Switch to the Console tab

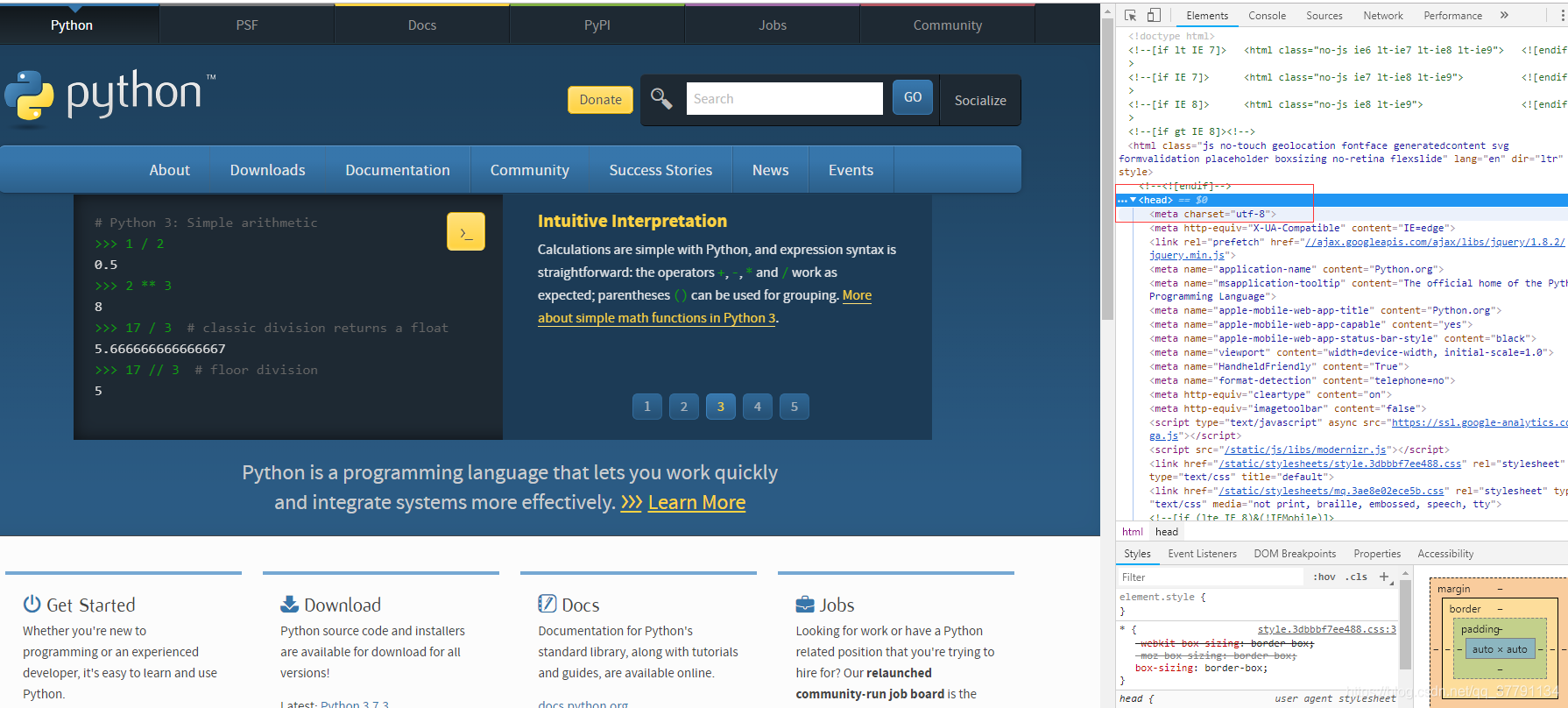coord(1267,16)
